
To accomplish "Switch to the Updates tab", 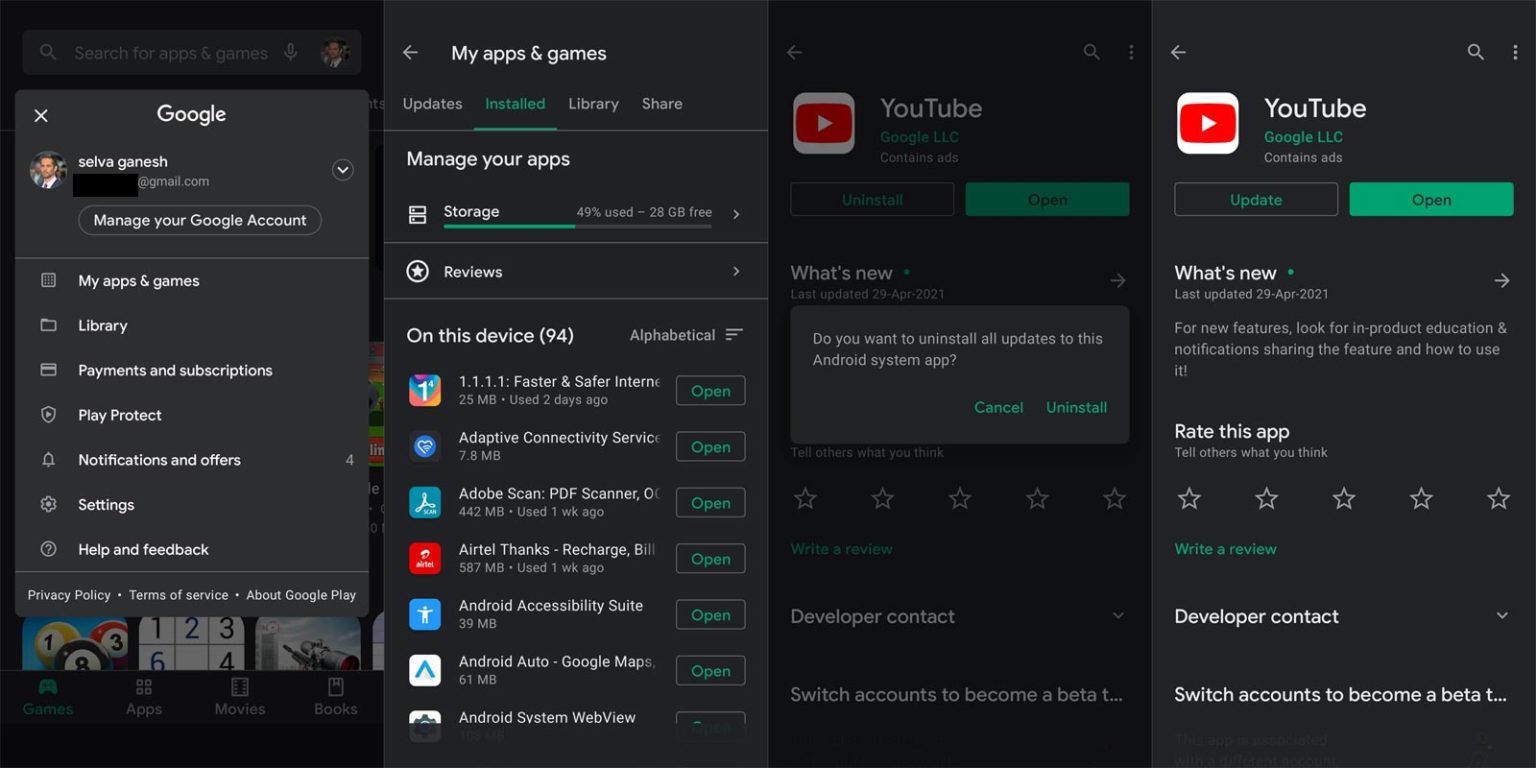I will pos(432,104).
